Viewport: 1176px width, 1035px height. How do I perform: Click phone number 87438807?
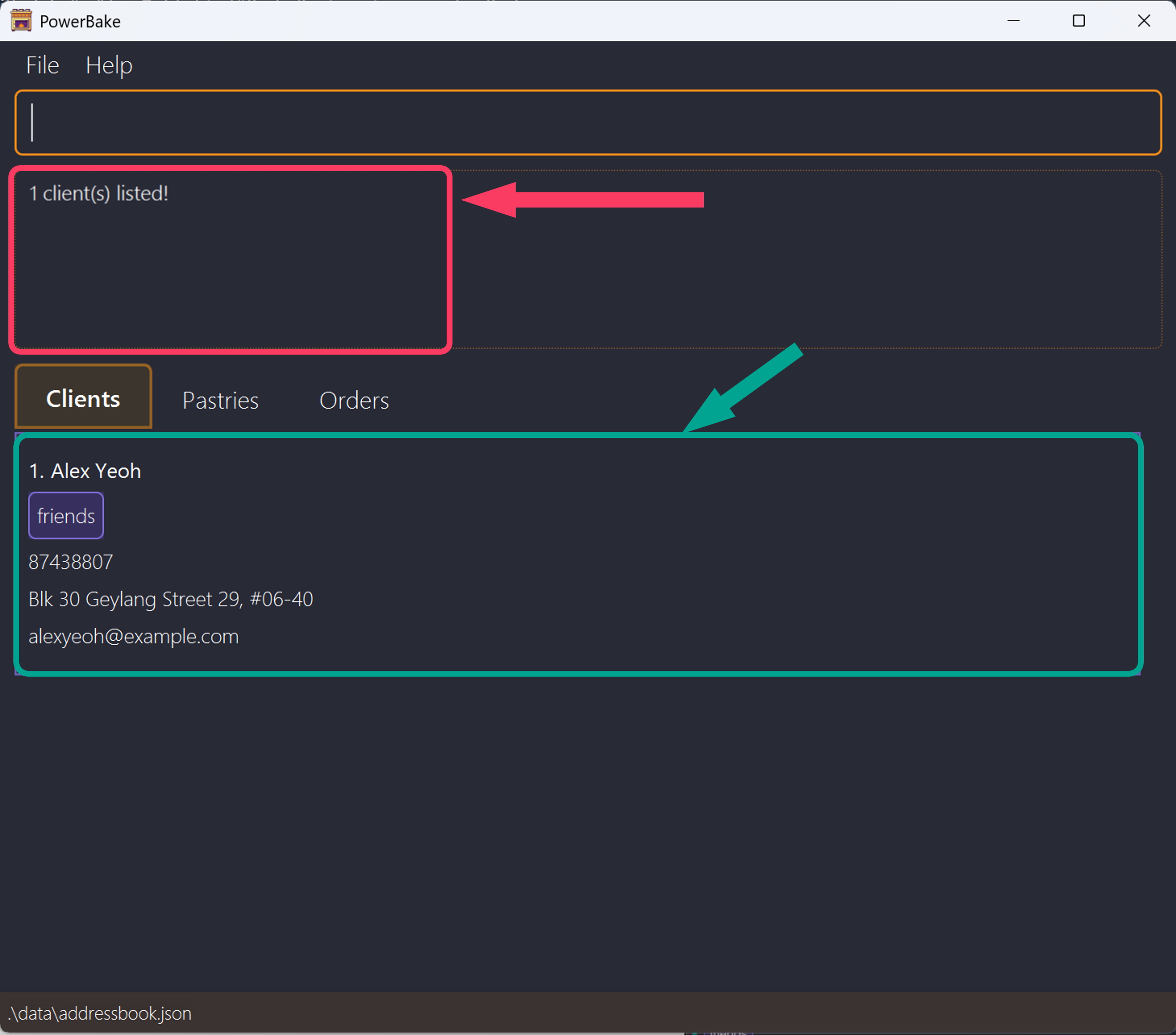pos(71,562)
